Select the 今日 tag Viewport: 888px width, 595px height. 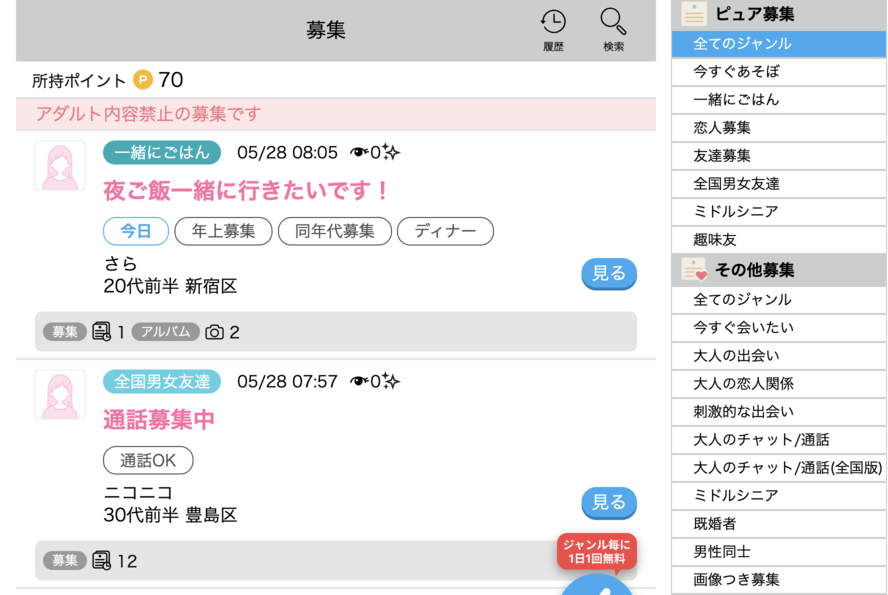136,231
